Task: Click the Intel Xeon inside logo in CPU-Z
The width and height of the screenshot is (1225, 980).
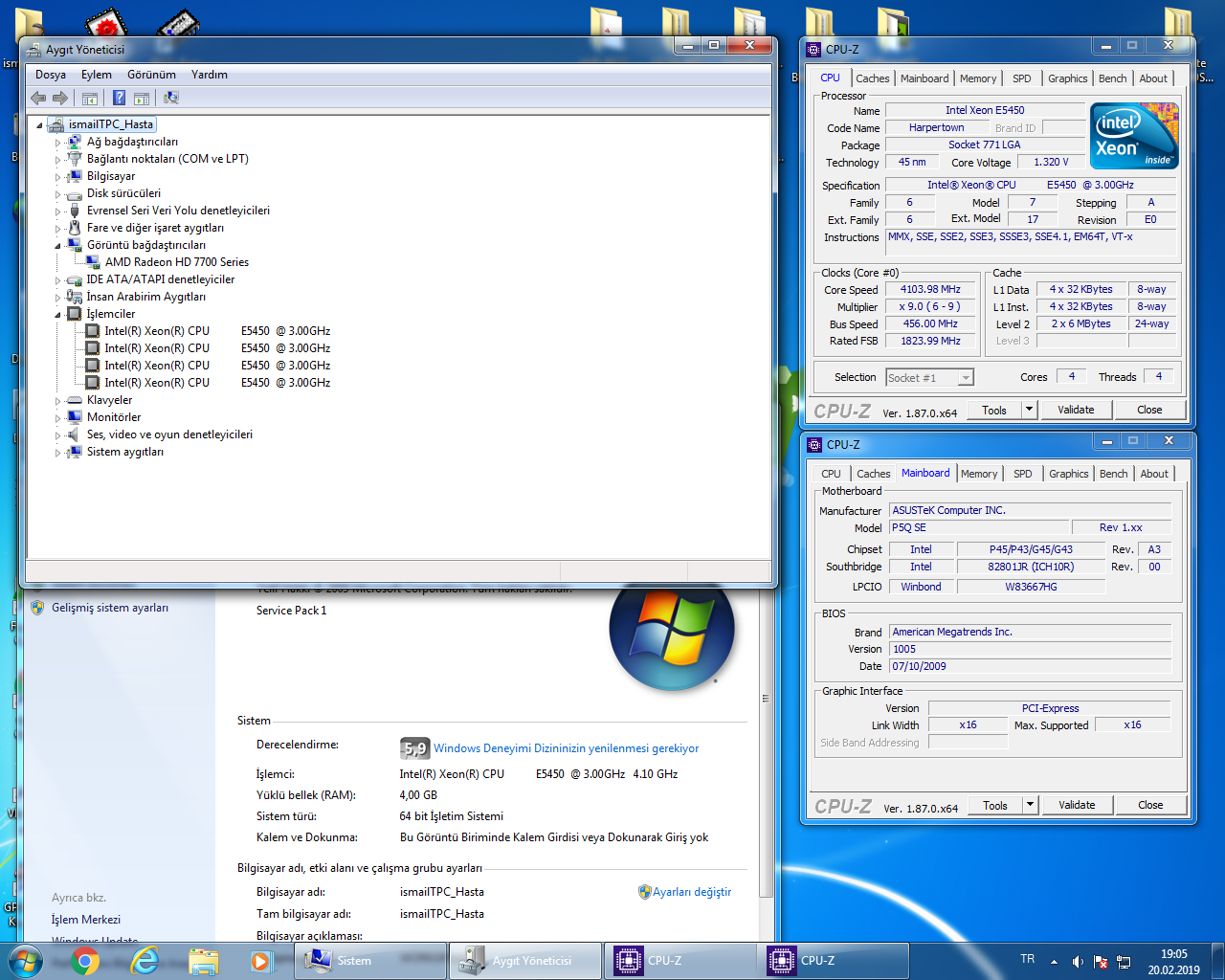Action: tap(1135, 136)
